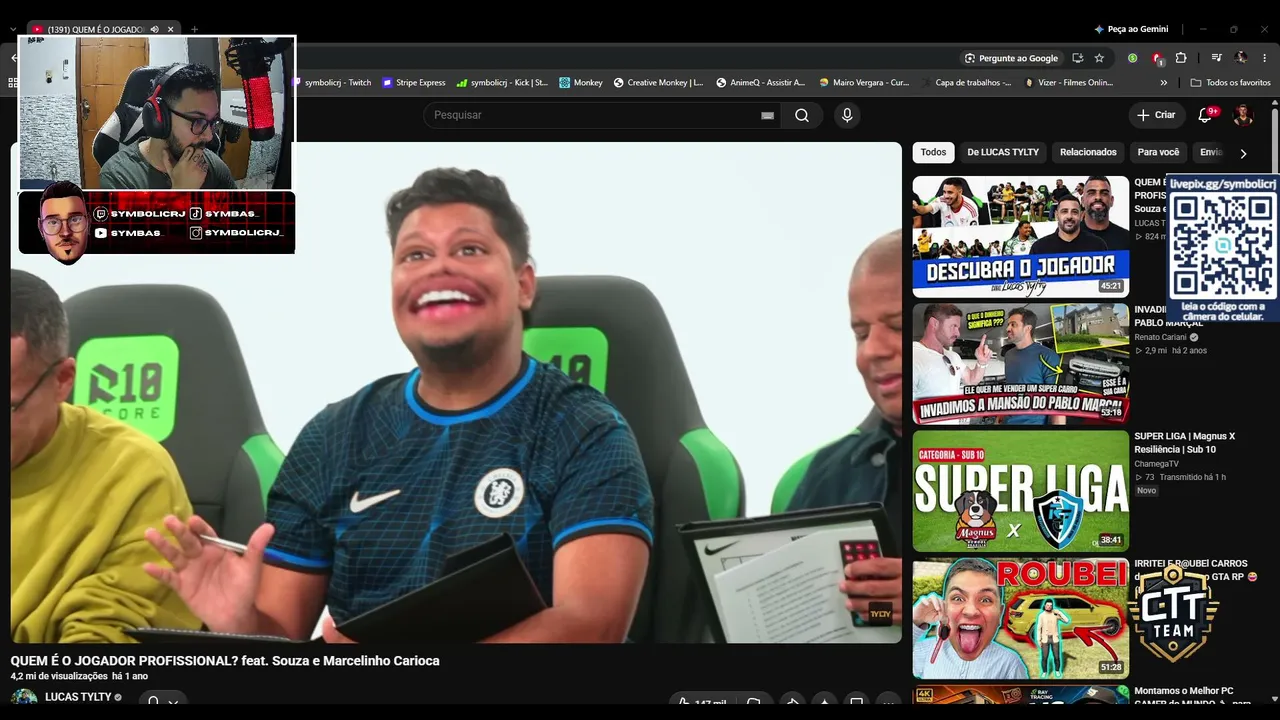The height and width of the screenshot is (720, 1280).
Task: Click the Novo badge under Super Liga video
Action: [x=1146, y=490]
